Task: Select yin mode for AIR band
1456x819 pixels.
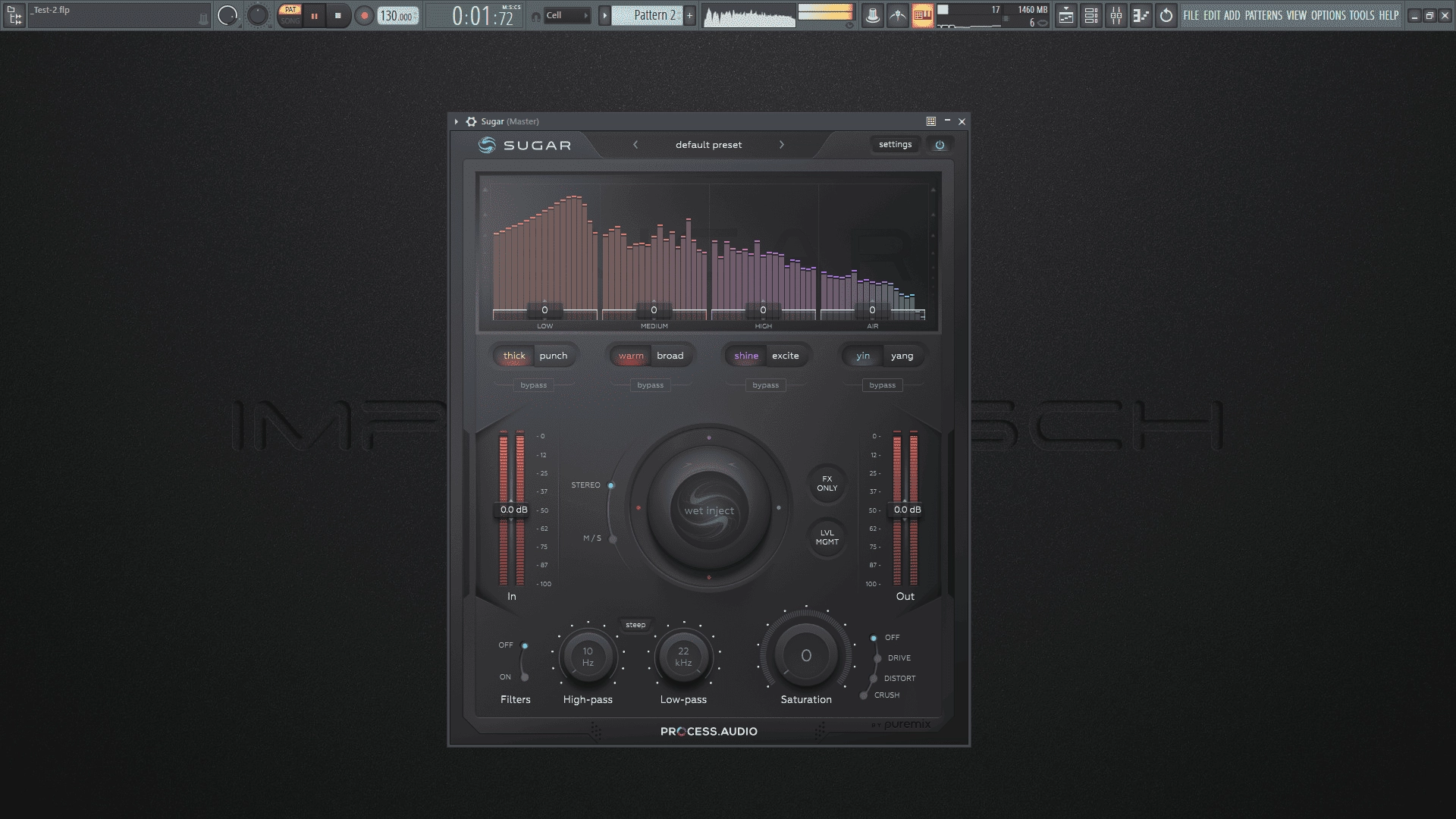Action: (x=863, y=356)
